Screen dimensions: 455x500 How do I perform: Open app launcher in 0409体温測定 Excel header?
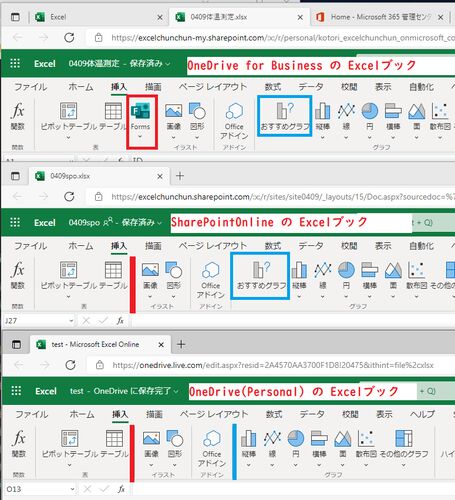(x=15, y=63)
